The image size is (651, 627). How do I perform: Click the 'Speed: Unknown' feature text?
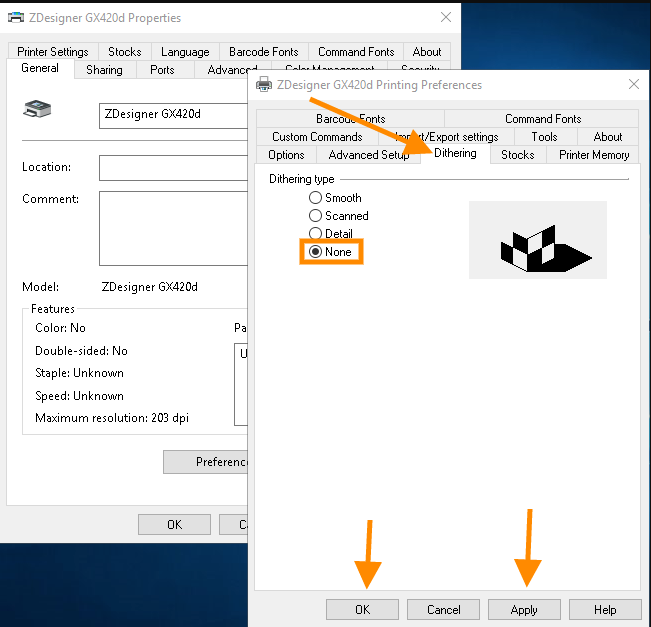[x=79, y=396]
